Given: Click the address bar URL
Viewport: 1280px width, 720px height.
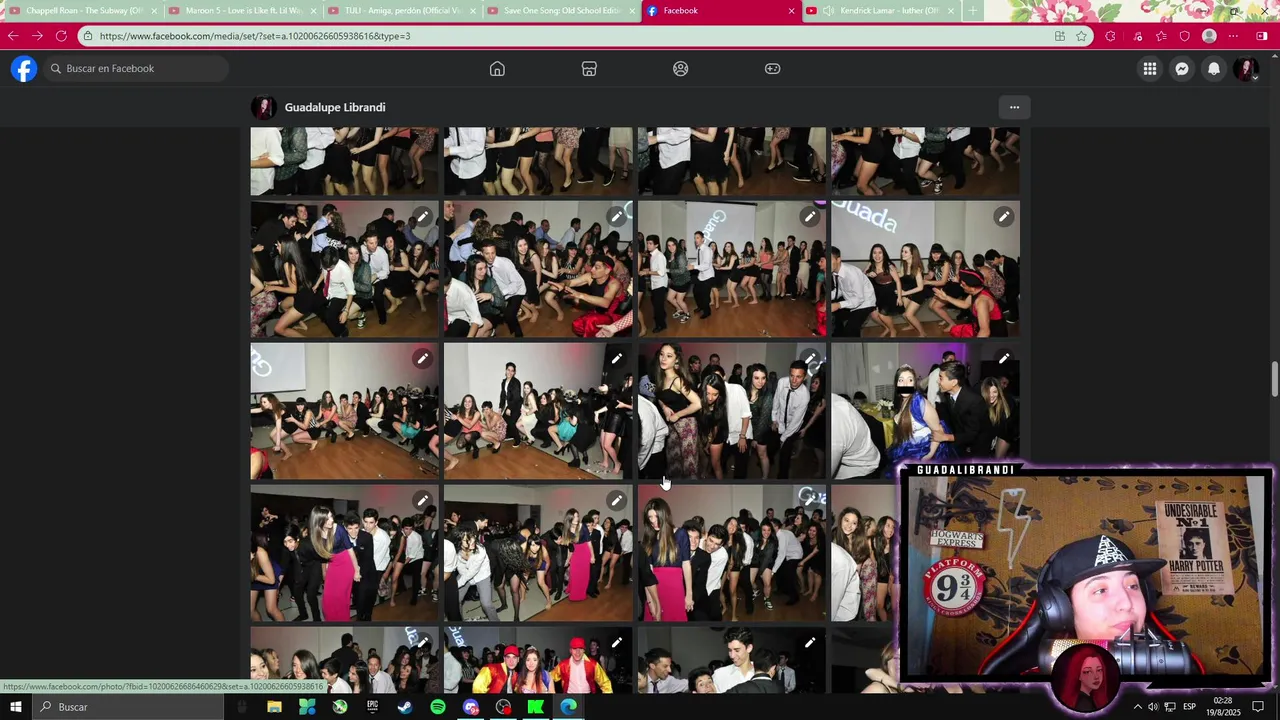Looking at the screenshot, I should coord(255,36).
